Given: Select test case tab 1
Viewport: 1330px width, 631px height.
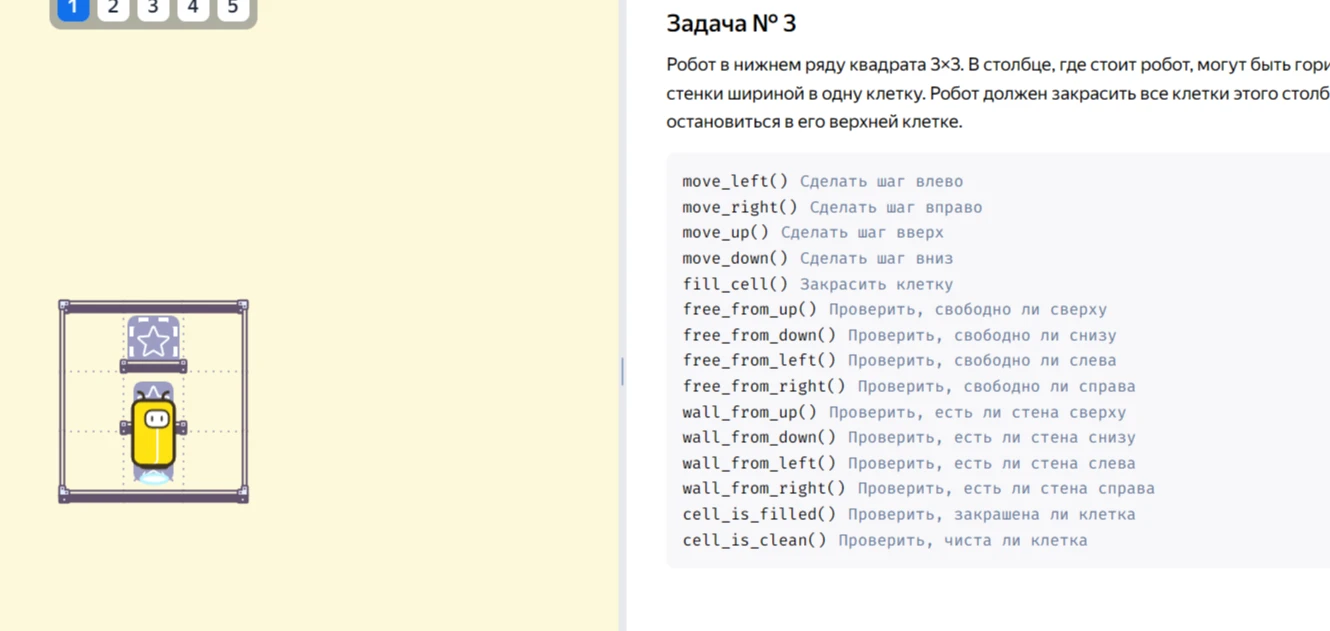Looking at the screenshot, I should 73,8.
